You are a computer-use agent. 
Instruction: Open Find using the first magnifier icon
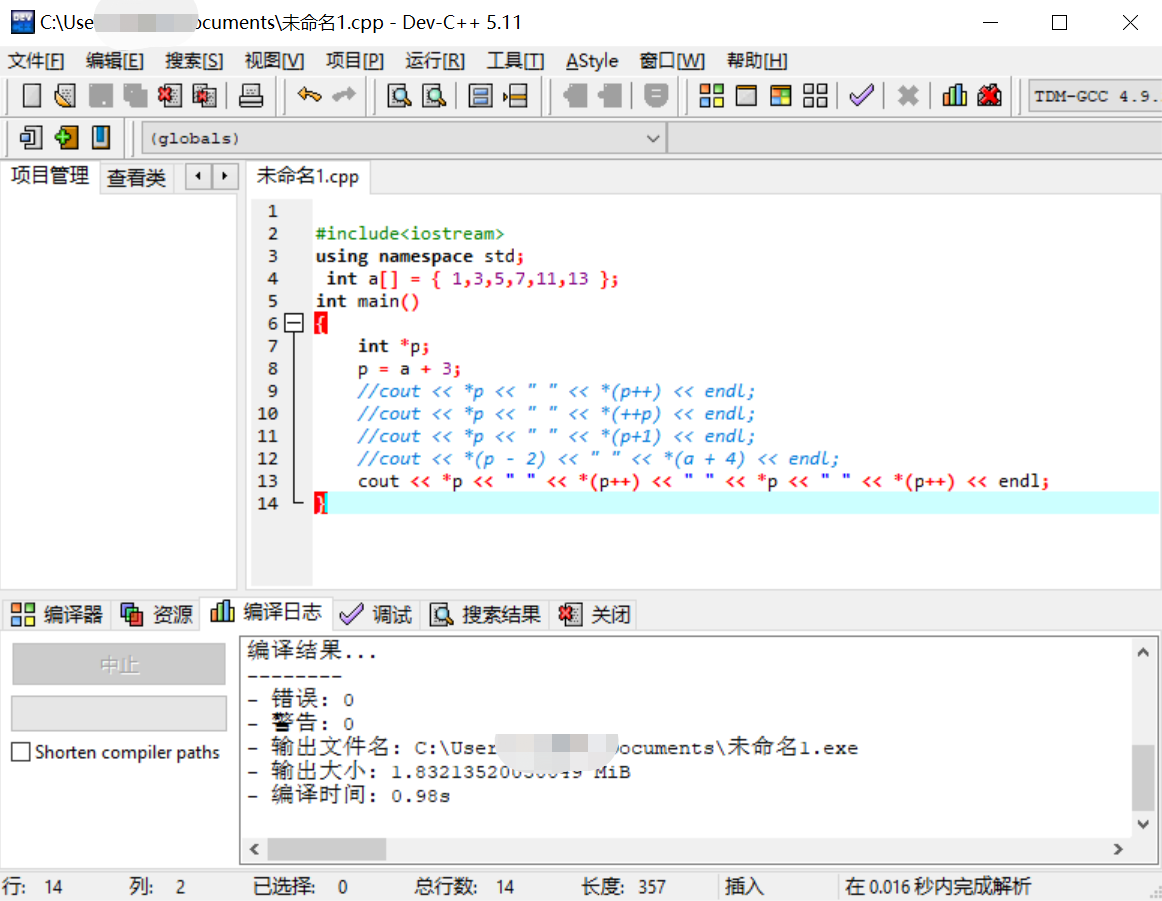[x=399, y=96]
